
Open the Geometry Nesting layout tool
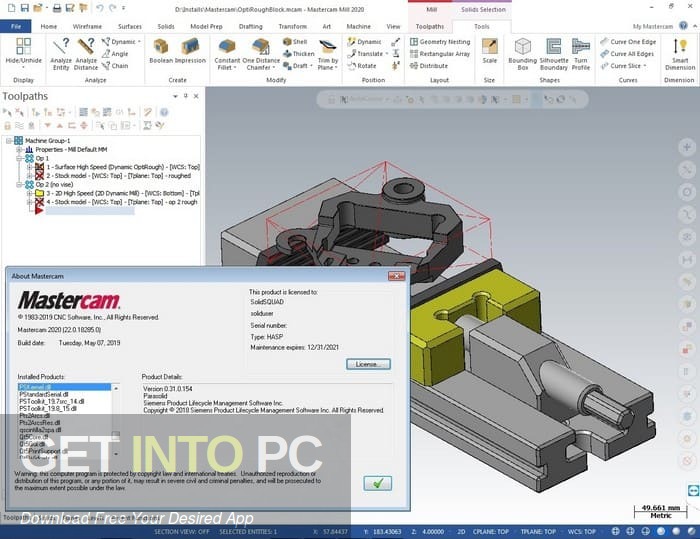coord(440,42)
